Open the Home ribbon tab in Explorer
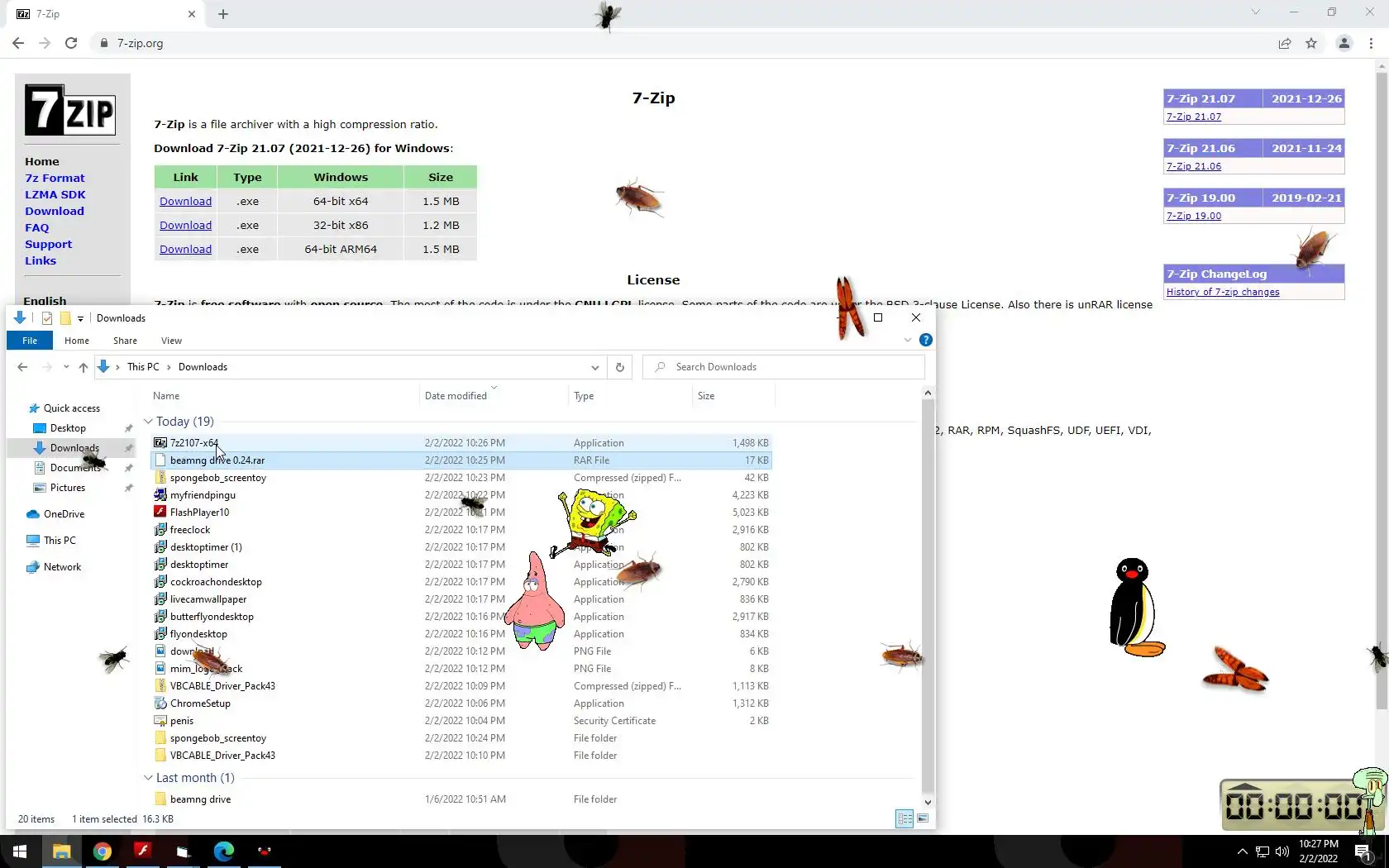This screenshot has width=1389, height=868. [x=77, y=341]
